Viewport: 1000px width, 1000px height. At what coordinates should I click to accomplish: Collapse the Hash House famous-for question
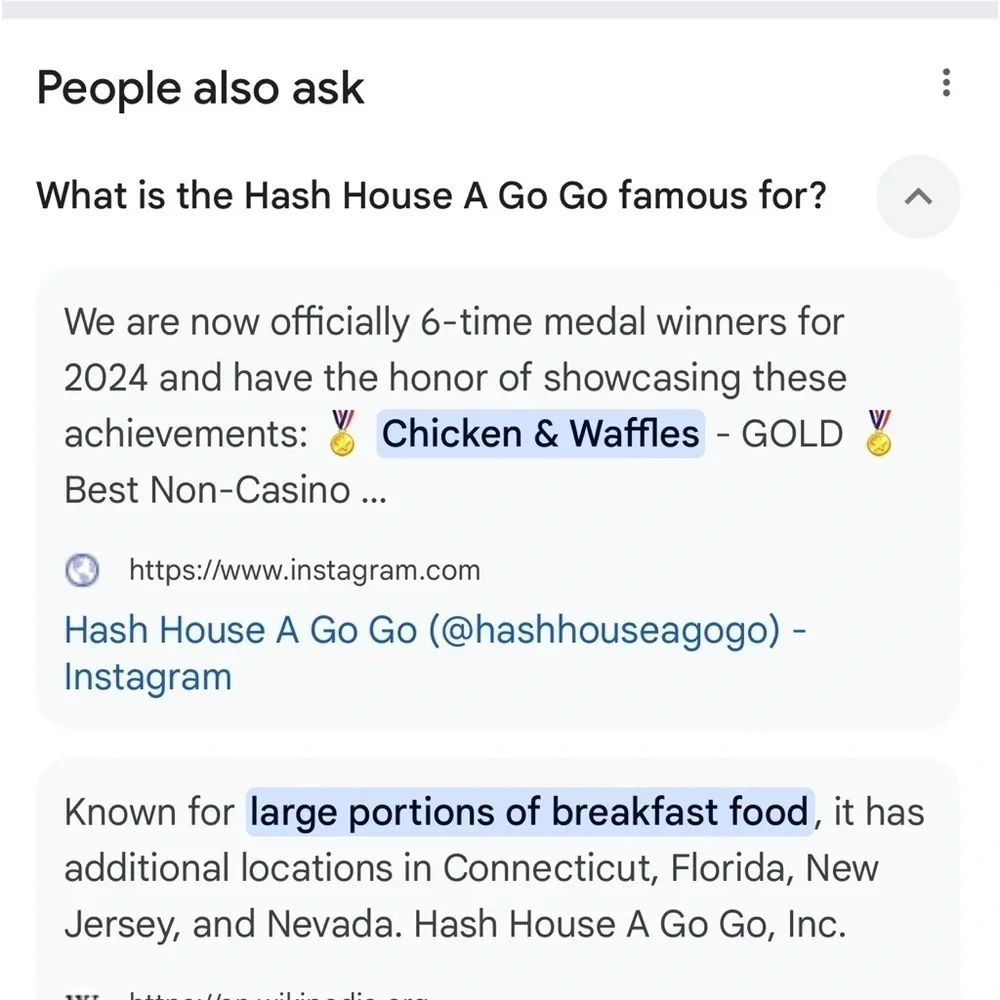point(918,196)
